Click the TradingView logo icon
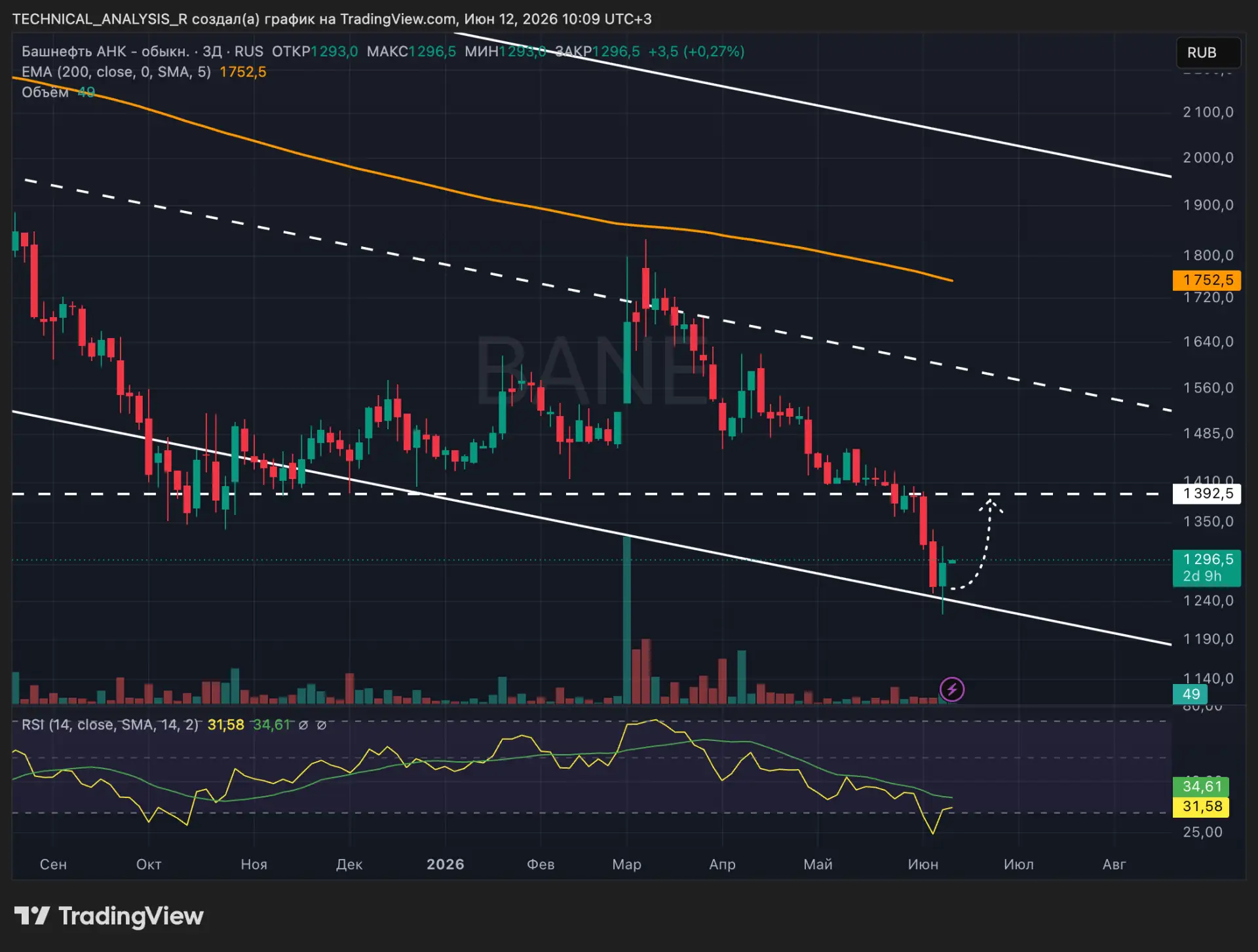 click(x=32, y=915)
